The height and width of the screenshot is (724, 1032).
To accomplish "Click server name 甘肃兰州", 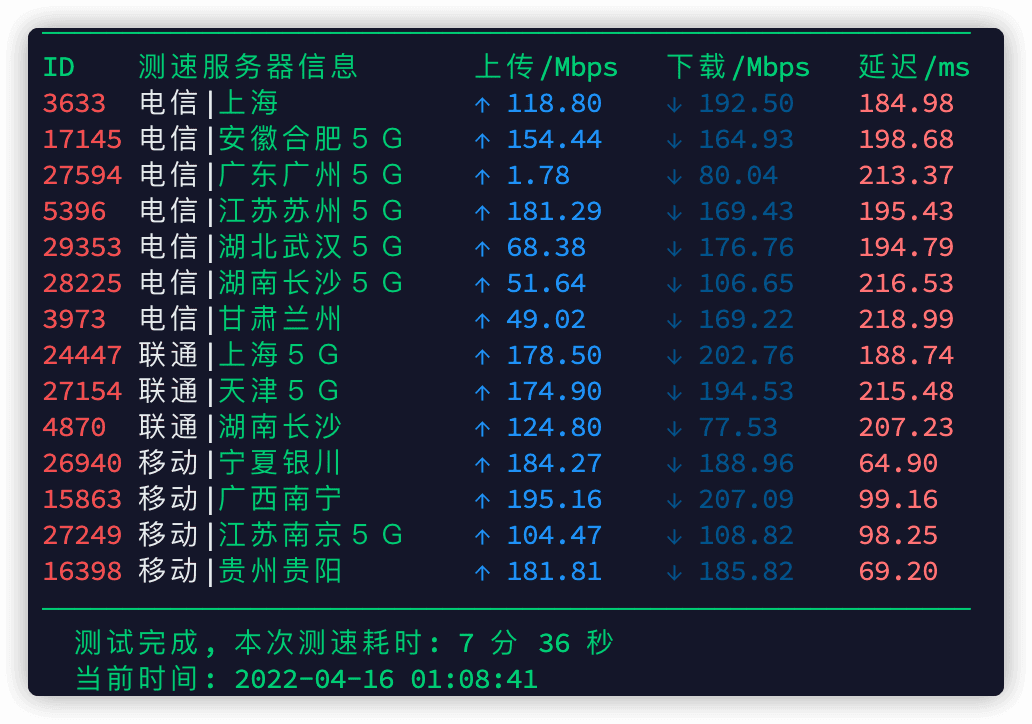I will (x=280, y=319).
